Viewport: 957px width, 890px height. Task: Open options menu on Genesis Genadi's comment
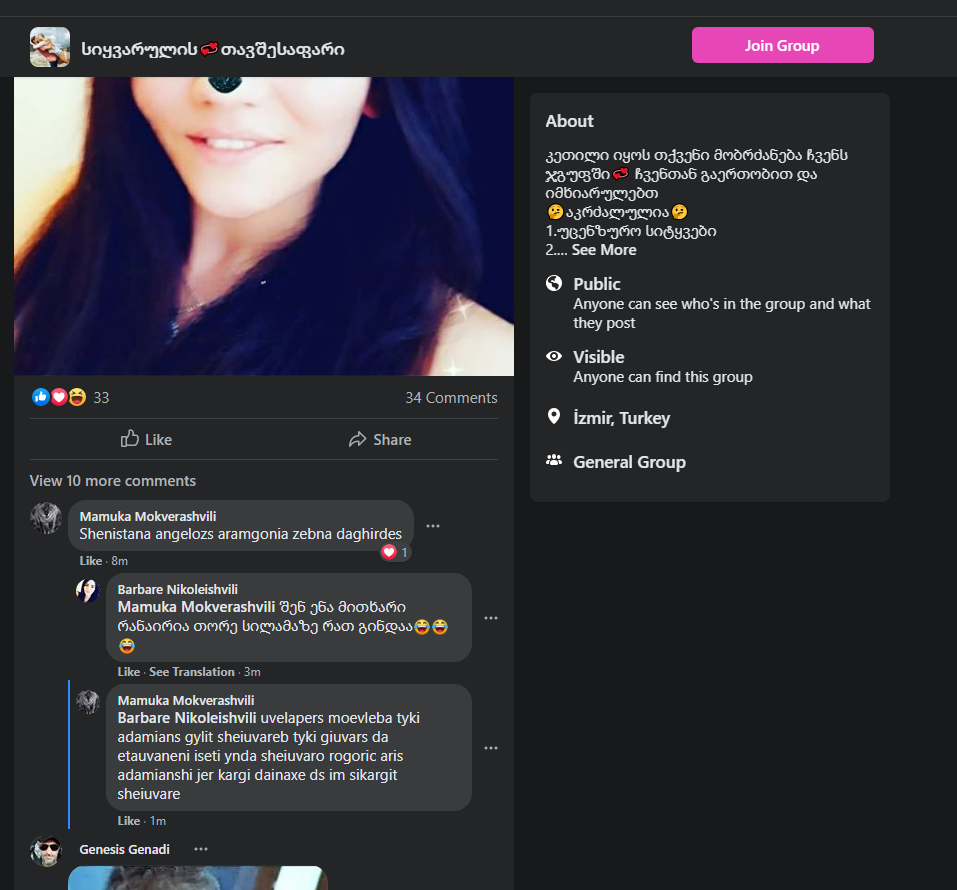click(x=200, y=848)
